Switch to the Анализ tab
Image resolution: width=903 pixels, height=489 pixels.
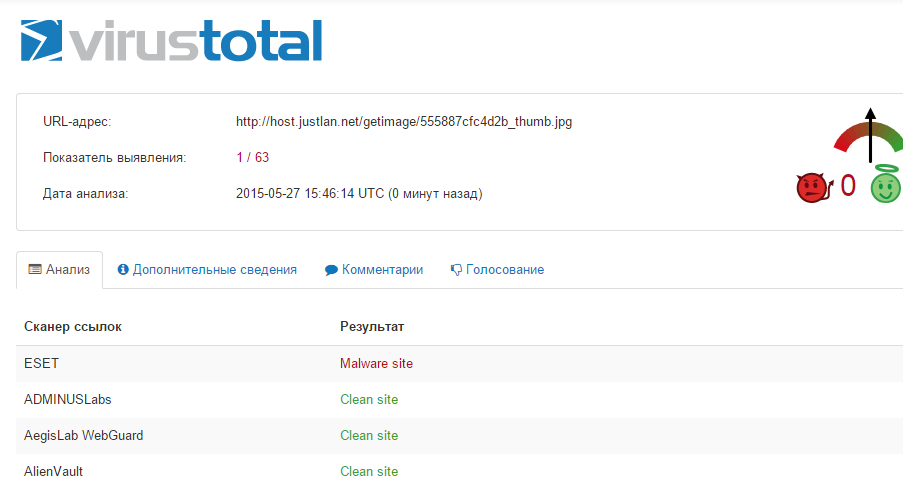[x=59, y=270]
